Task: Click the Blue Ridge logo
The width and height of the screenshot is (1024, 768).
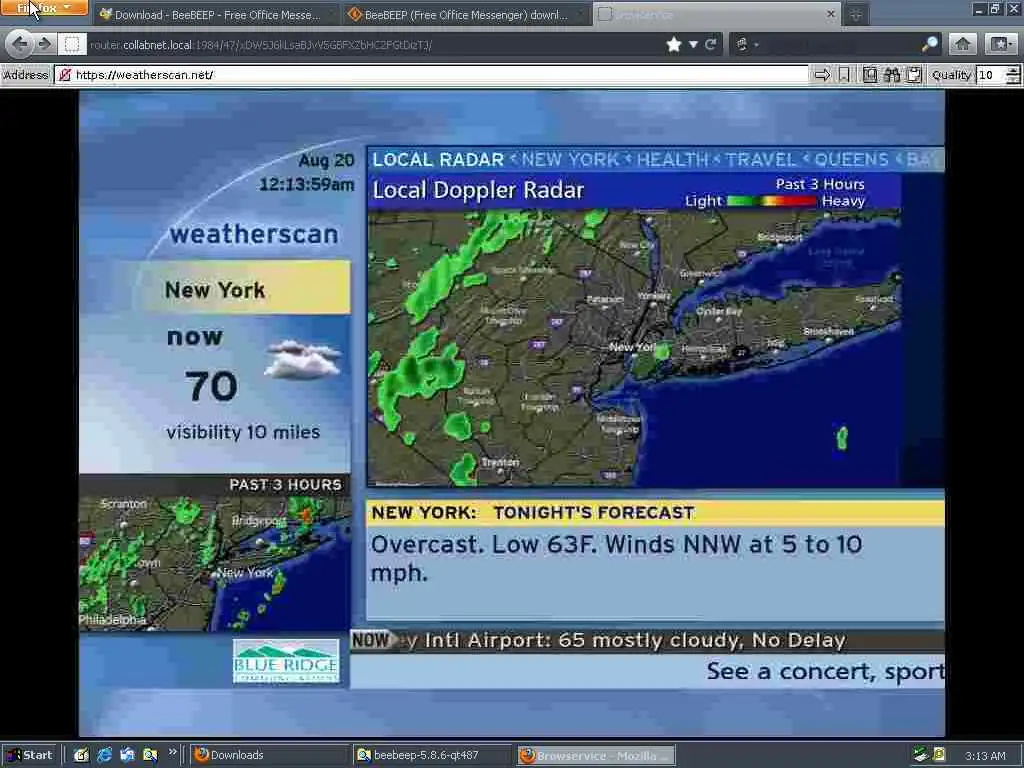Action: coord(286,661)
